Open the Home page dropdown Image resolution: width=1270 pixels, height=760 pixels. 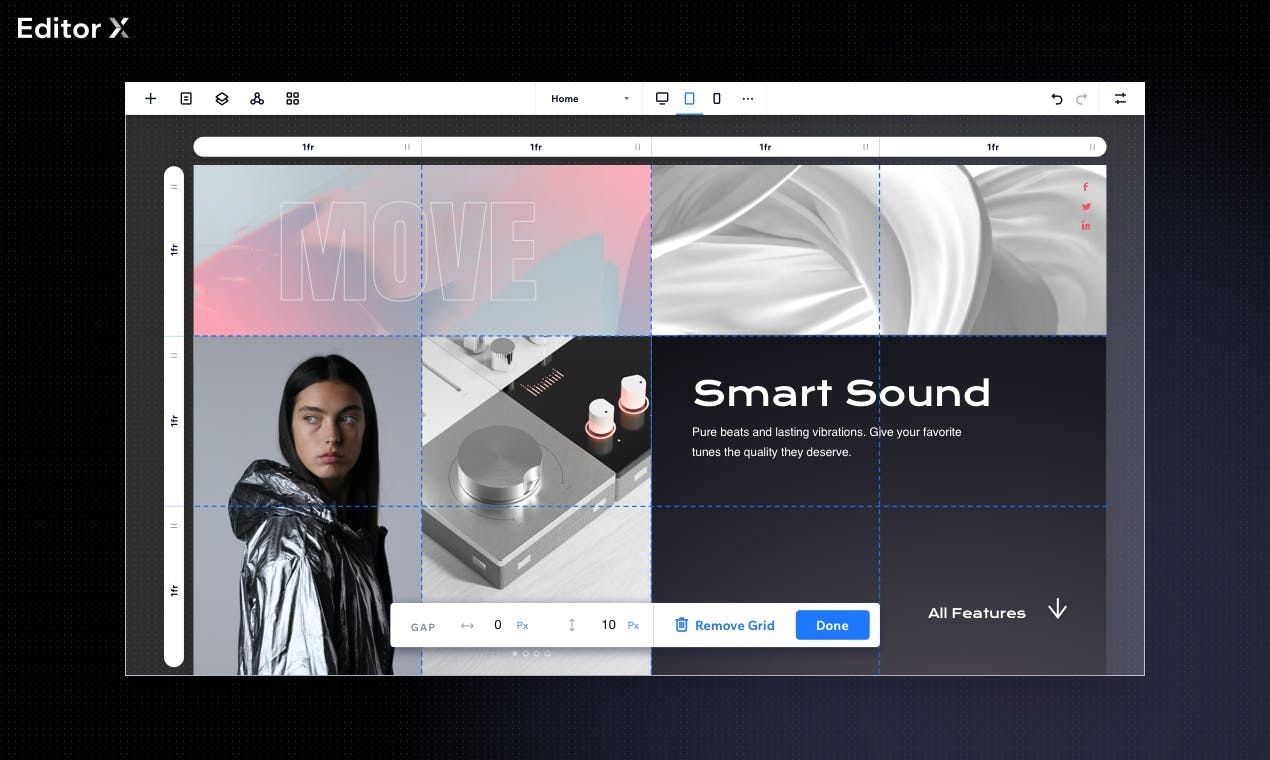point(588,99)
